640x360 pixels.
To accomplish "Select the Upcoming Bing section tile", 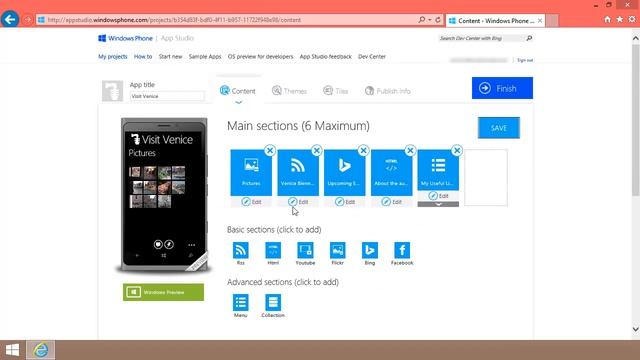I will (344, 172).
